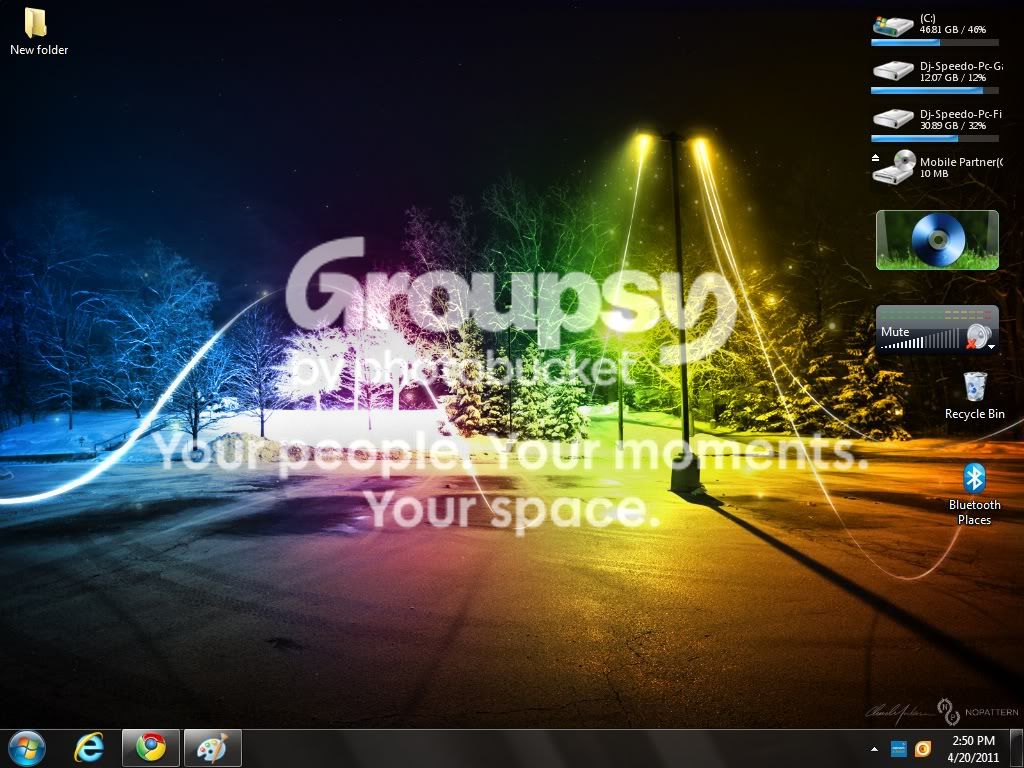Click the 12% drive usage bar
The image size is (1024, 768).
point(935,91)
